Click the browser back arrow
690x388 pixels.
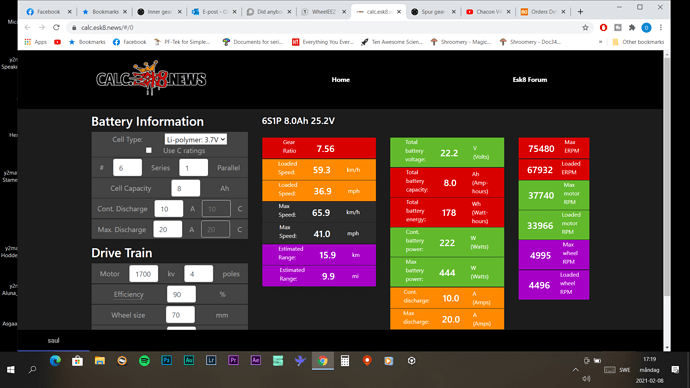[x=28, y=27]
